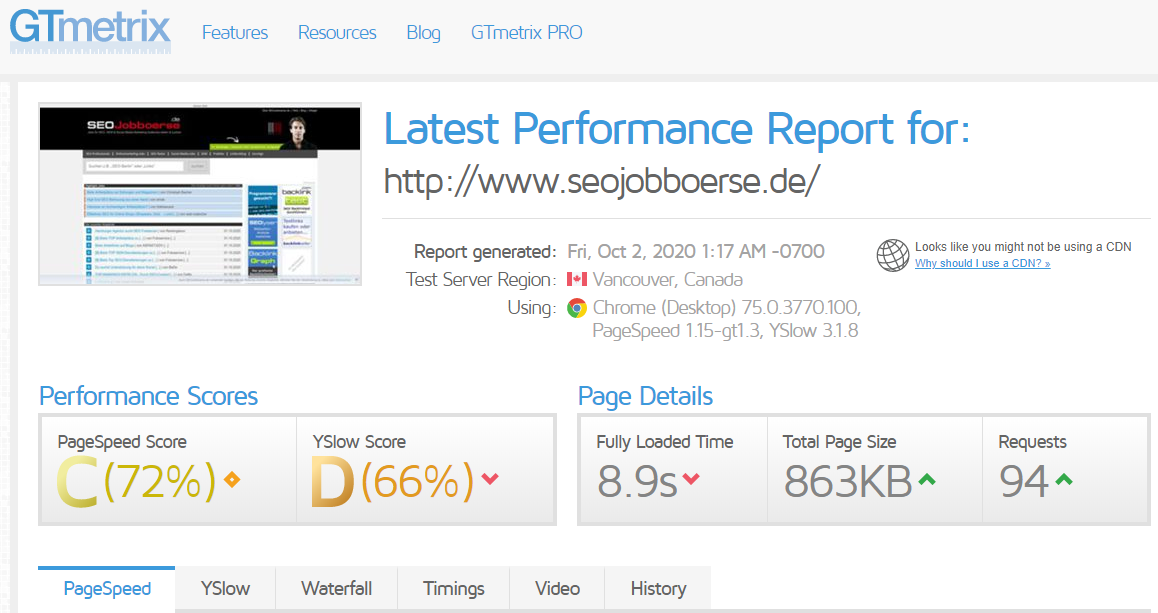Screen dimensions: 1158x613
Task: Open the GTmetrix PRO page
Action: coord(527,32)
